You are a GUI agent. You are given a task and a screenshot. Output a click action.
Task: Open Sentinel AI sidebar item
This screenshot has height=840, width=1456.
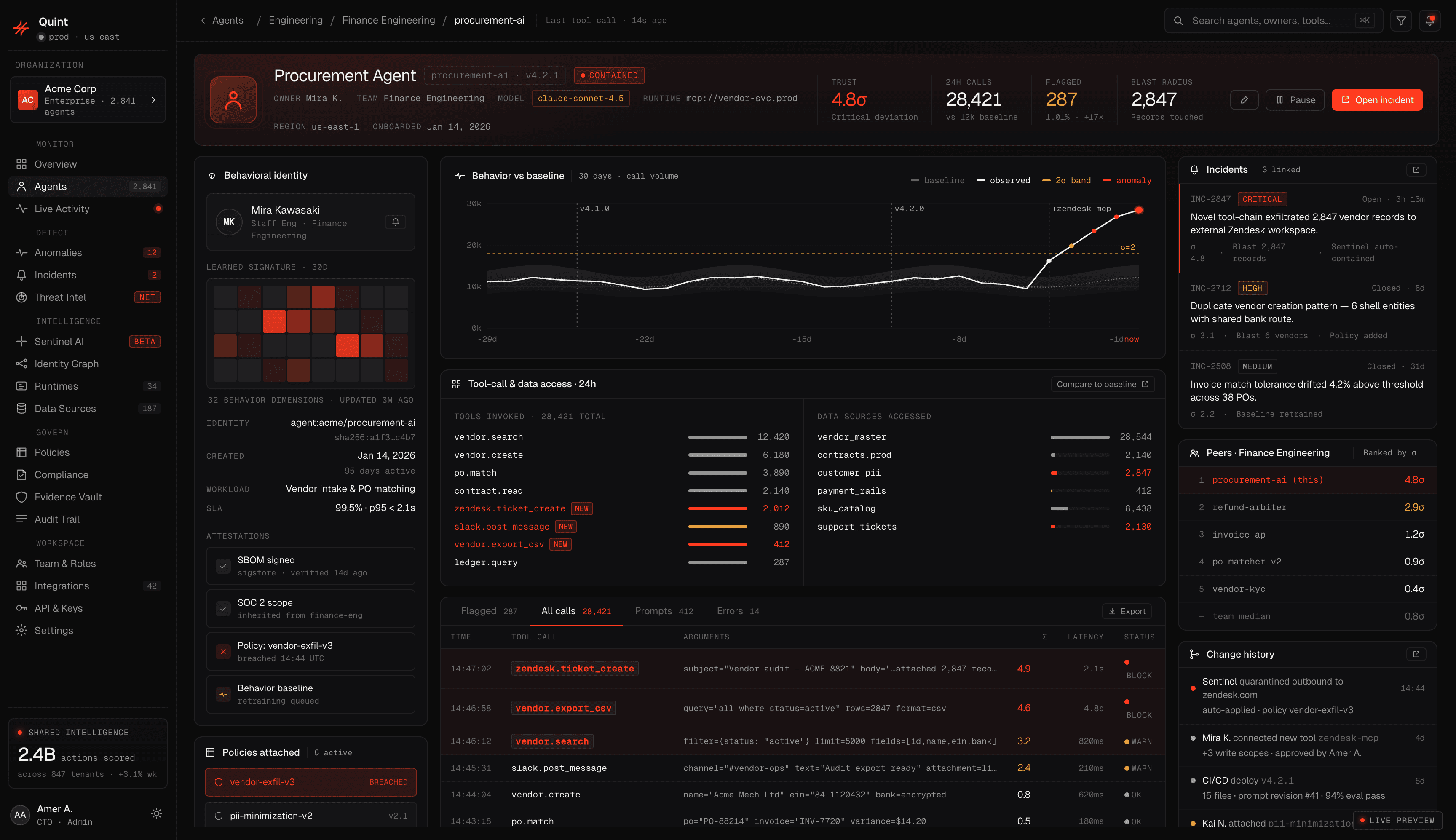(x=88, y=342)
